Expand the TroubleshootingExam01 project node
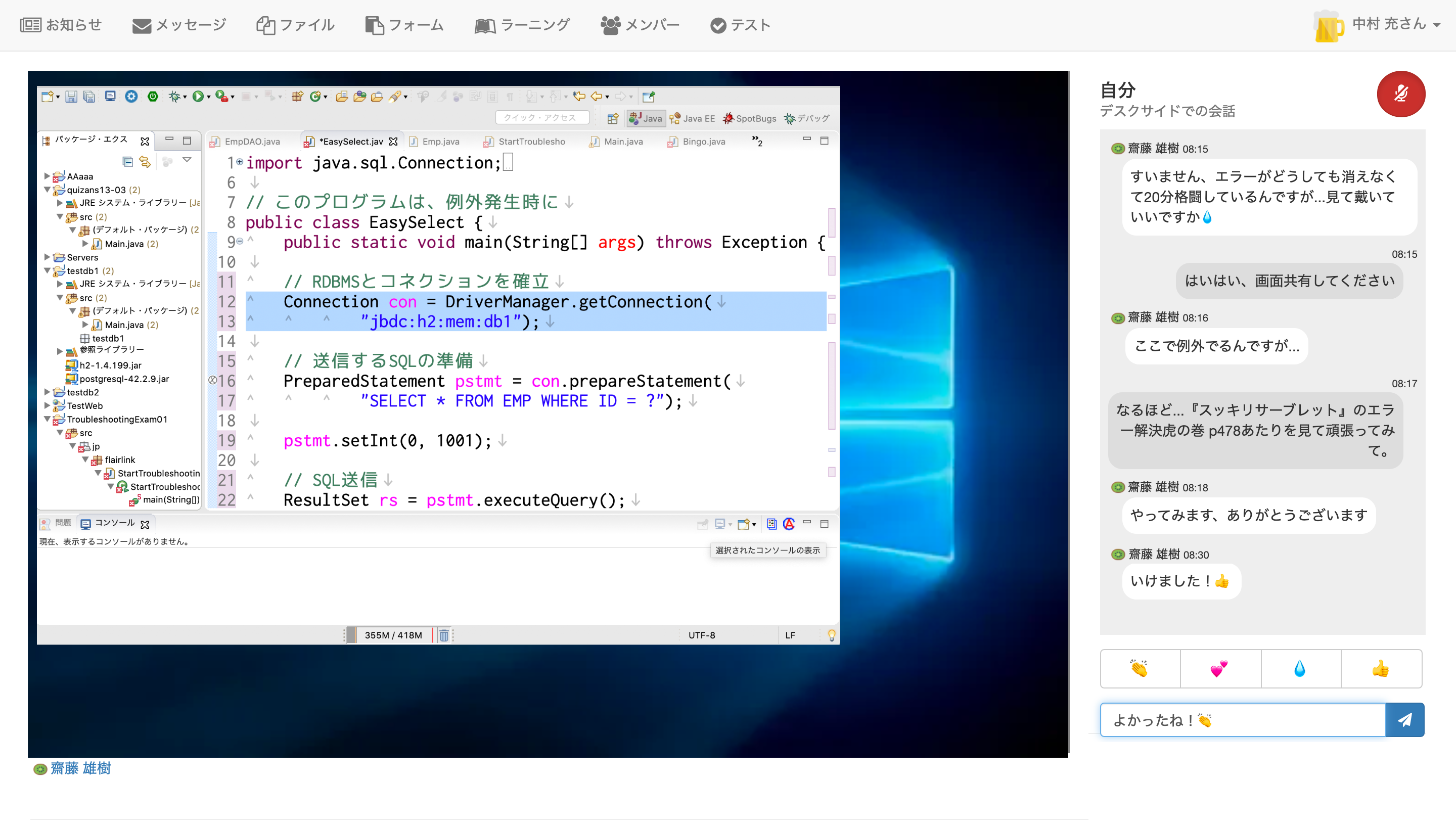The width and height of the screenshot is (1456, 828). (48, 419)
